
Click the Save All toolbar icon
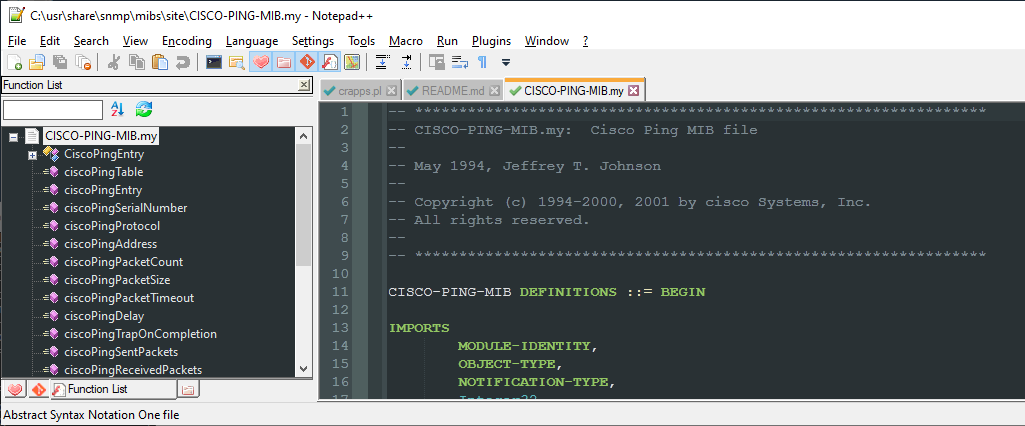(60, 62)
